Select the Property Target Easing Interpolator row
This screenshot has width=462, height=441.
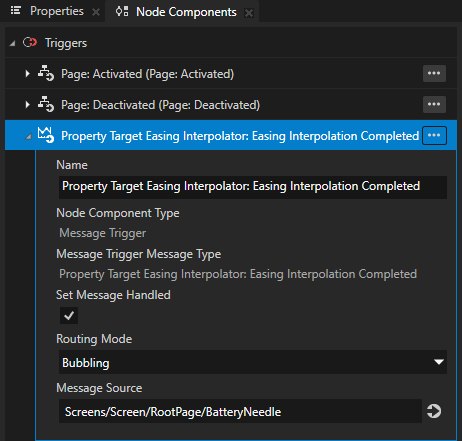click(x=231, y=135)
